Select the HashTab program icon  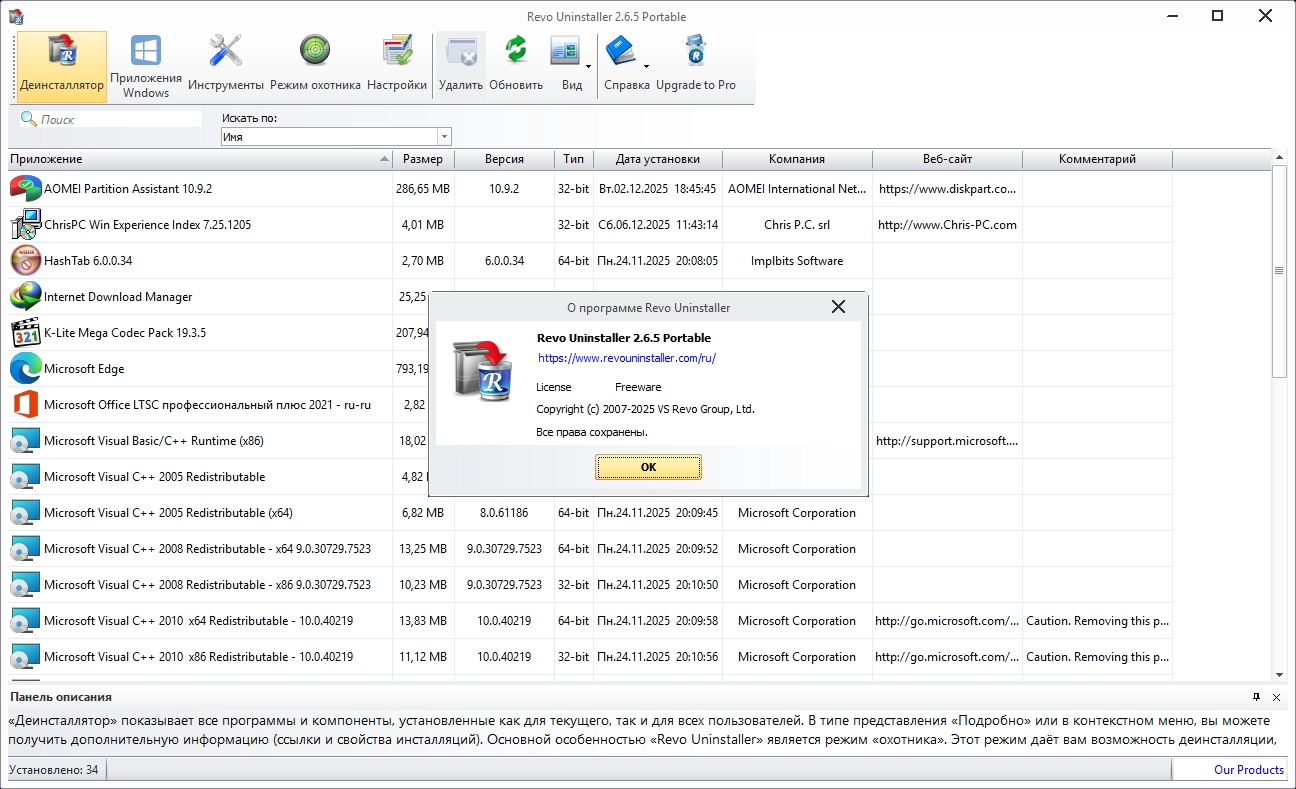(x=25, y=260)
